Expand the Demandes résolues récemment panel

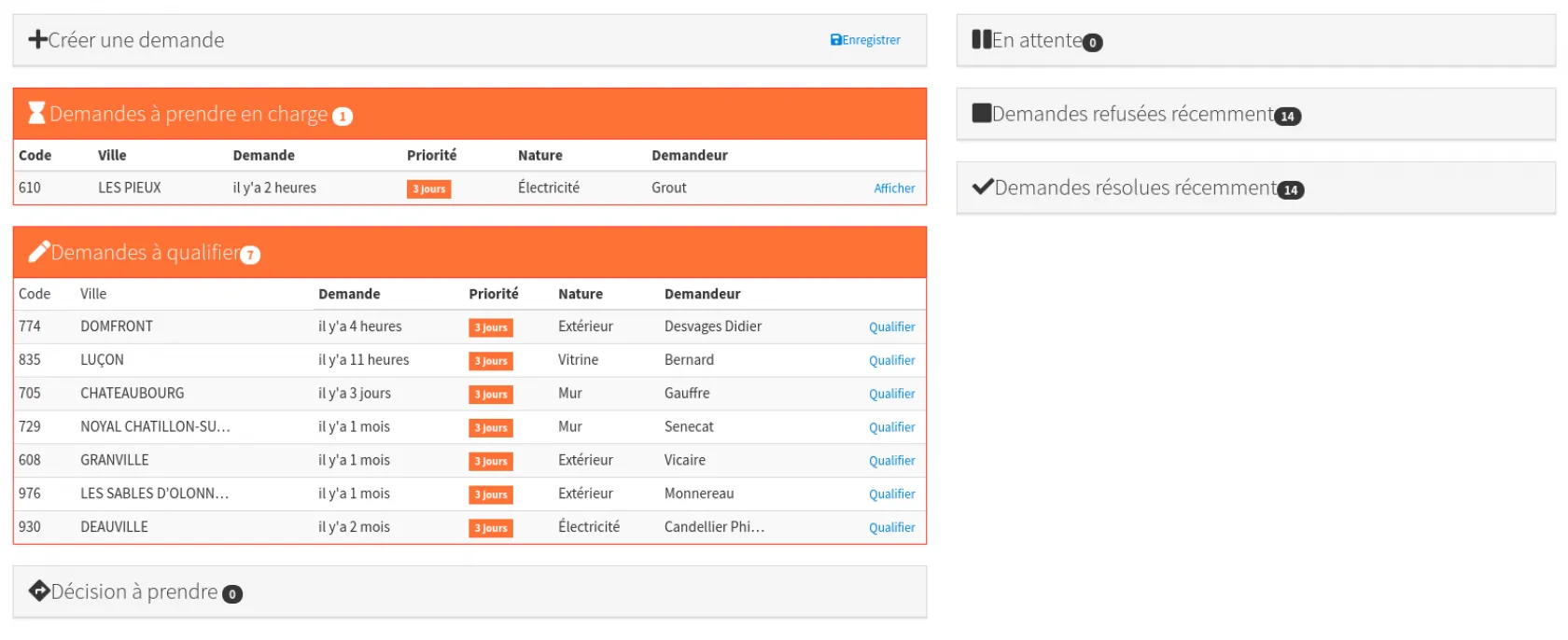pos(1135,188)
